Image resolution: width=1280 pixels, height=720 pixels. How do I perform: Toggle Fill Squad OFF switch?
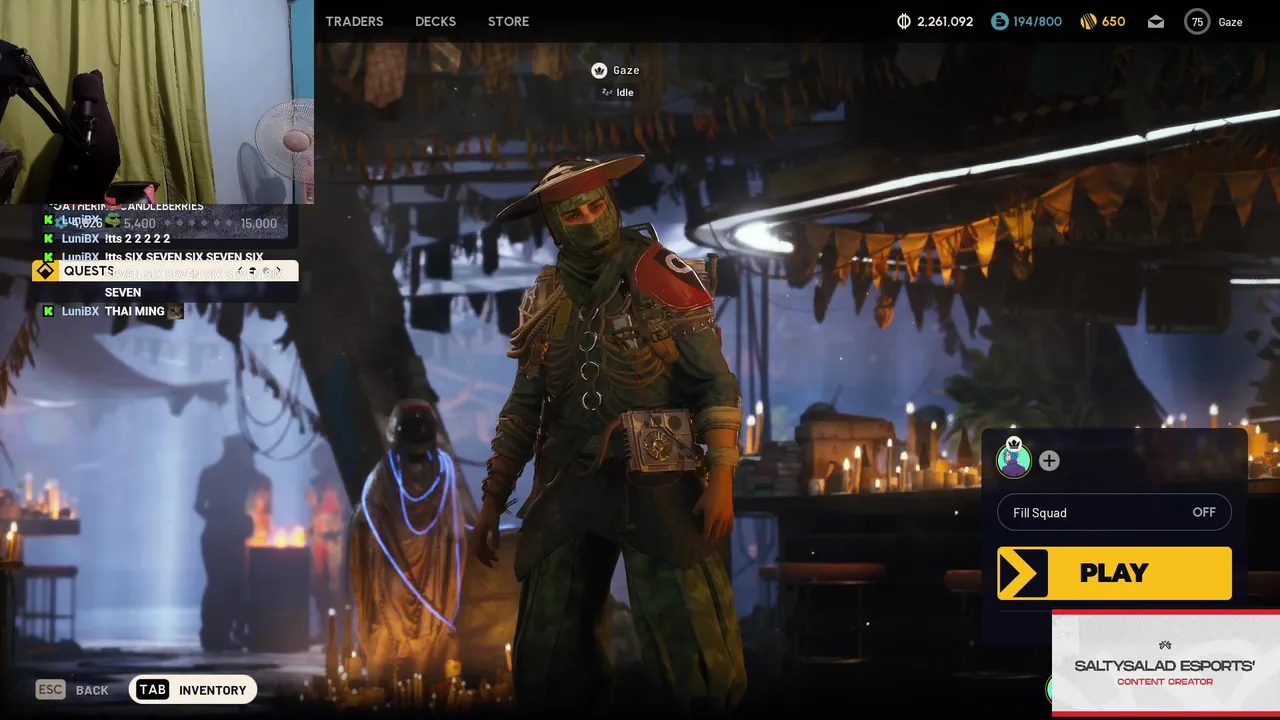point(1114,512)
